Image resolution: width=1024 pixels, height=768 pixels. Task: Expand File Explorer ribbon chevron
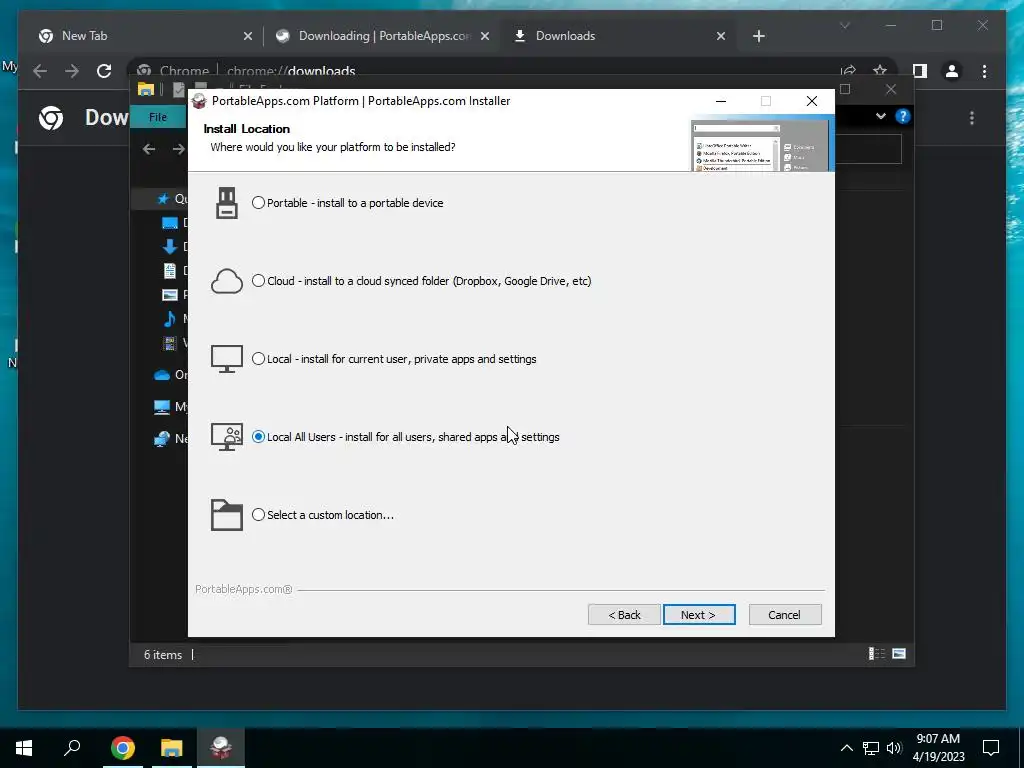coord(880,116)
